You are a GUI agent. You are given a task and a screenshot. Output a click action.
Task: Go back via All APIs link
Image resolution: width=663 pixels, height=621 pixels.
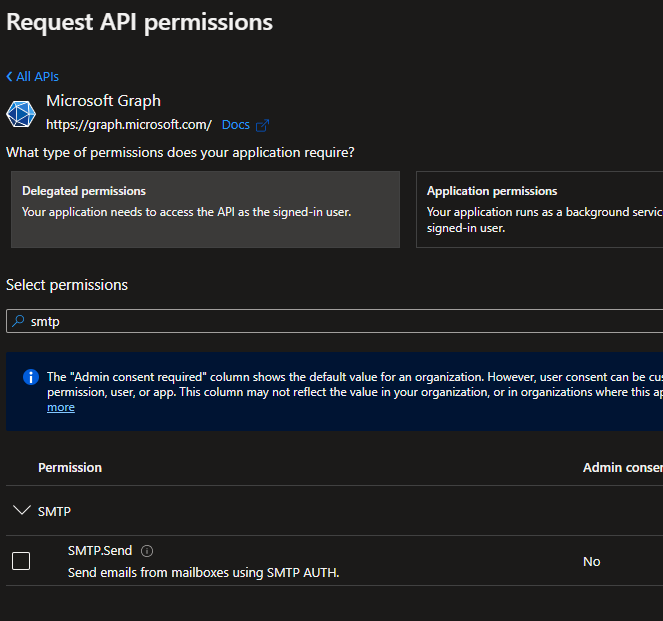[x=37, y=77]
